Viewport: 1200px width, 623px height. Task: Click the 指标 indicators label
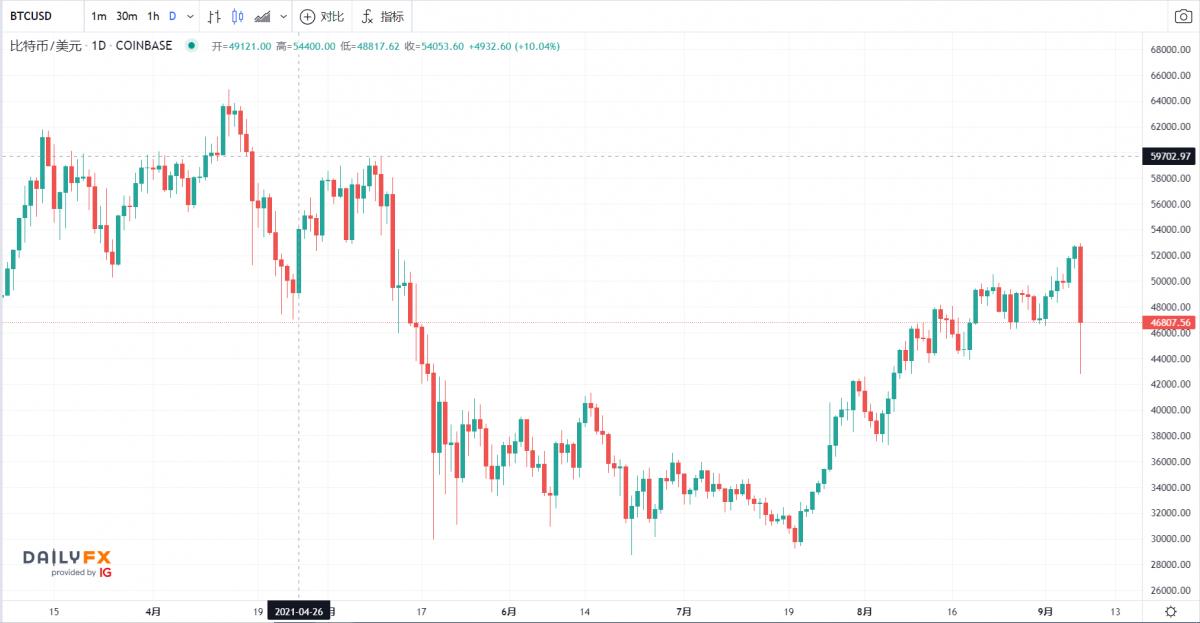click(392, 16)
